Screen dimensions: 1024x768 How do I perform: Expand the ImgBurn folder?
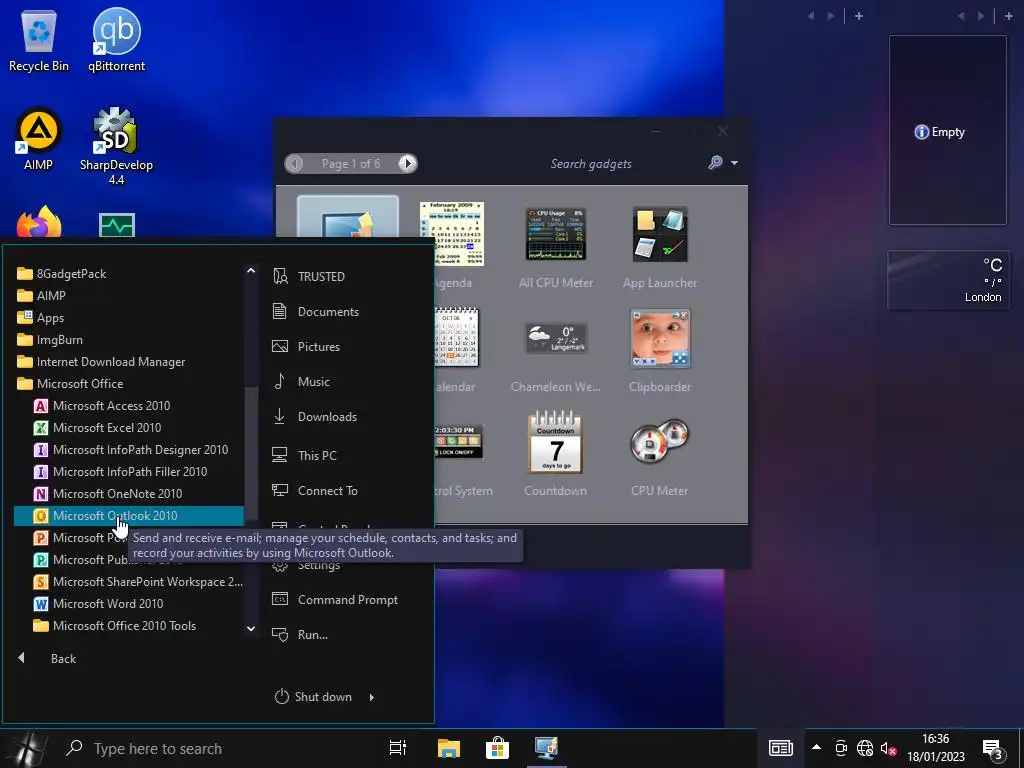coord(50,340)
